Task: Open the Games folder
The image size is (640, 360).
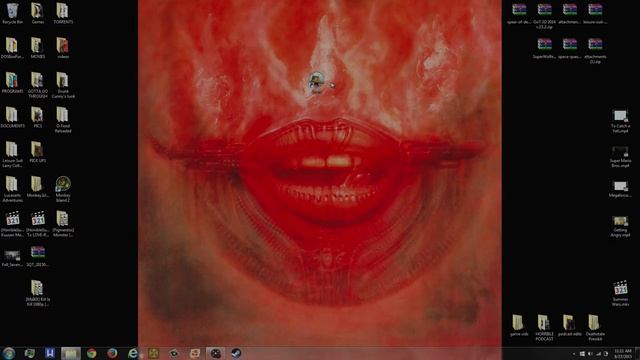Action: pyautogui.click(x=38, y=13)
